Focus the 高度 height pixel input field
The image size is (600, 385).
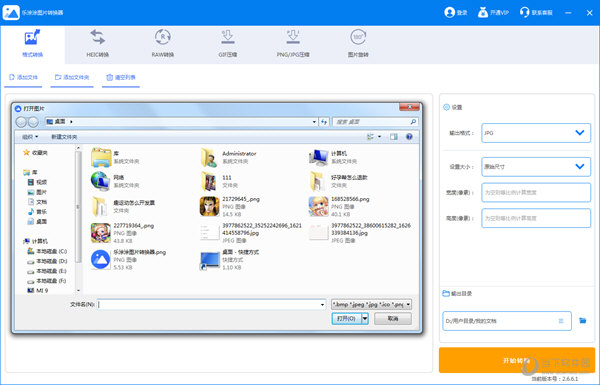coord(536,218)
